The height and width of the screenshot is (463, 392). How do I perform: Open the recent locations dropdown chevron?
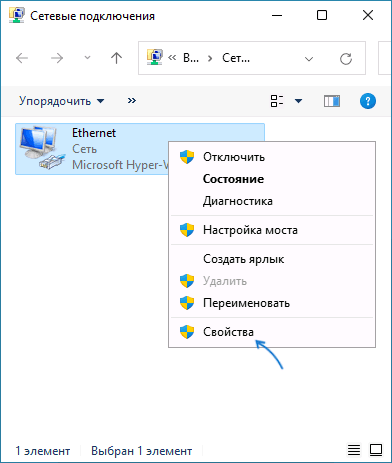pos(87,58)
